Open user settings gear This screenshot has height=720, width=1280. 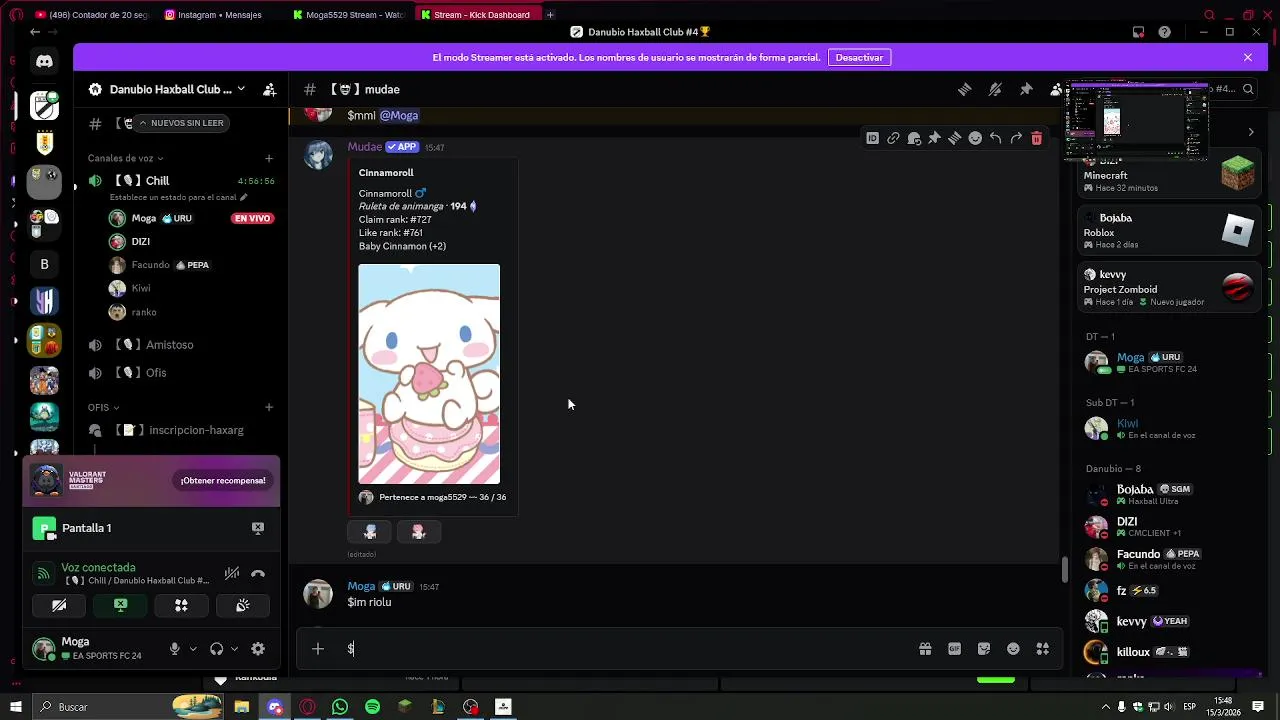[x=258, y=649]
